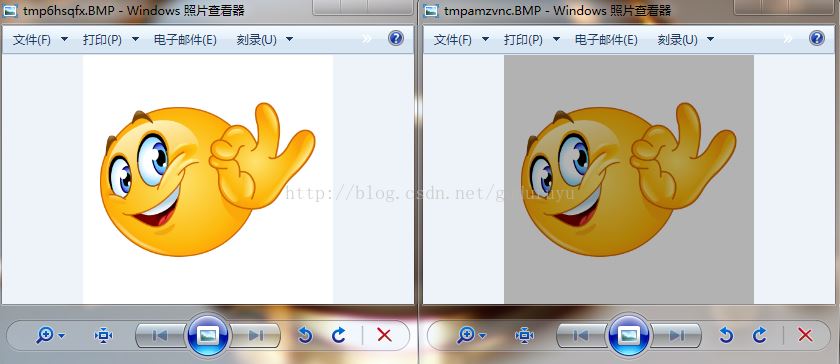Click 电子邮件(E) in left viewer

[185, 40]
